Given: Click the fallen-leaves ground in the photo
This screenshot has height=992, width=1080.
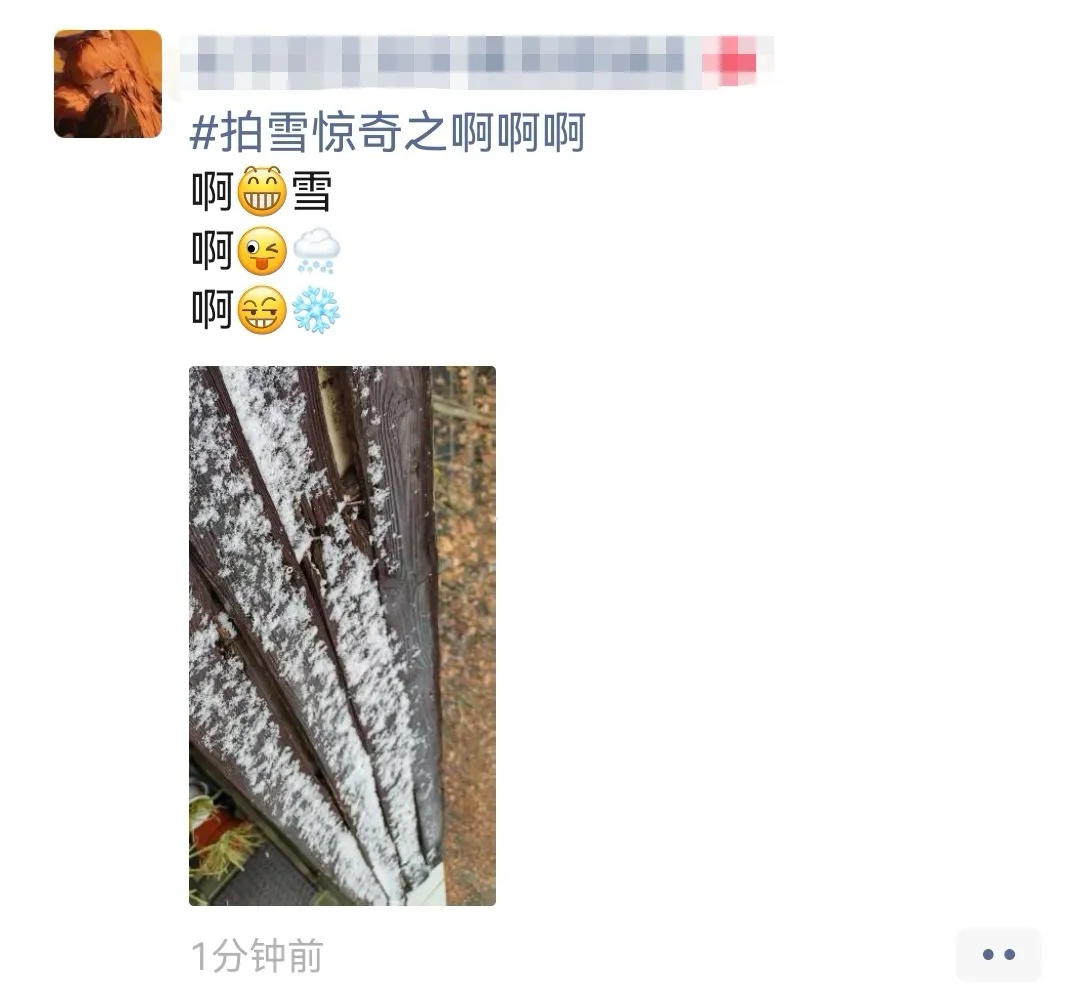Looking at the screenshot, I should pos(470,654).
